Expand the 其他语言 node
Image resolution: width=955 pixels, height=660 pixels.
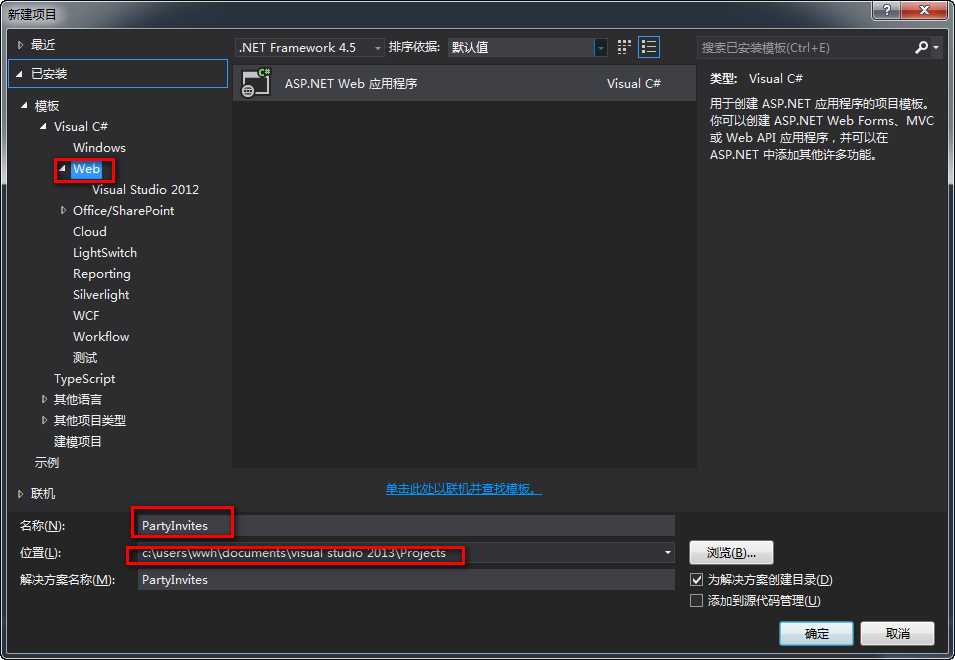(44, 399)
